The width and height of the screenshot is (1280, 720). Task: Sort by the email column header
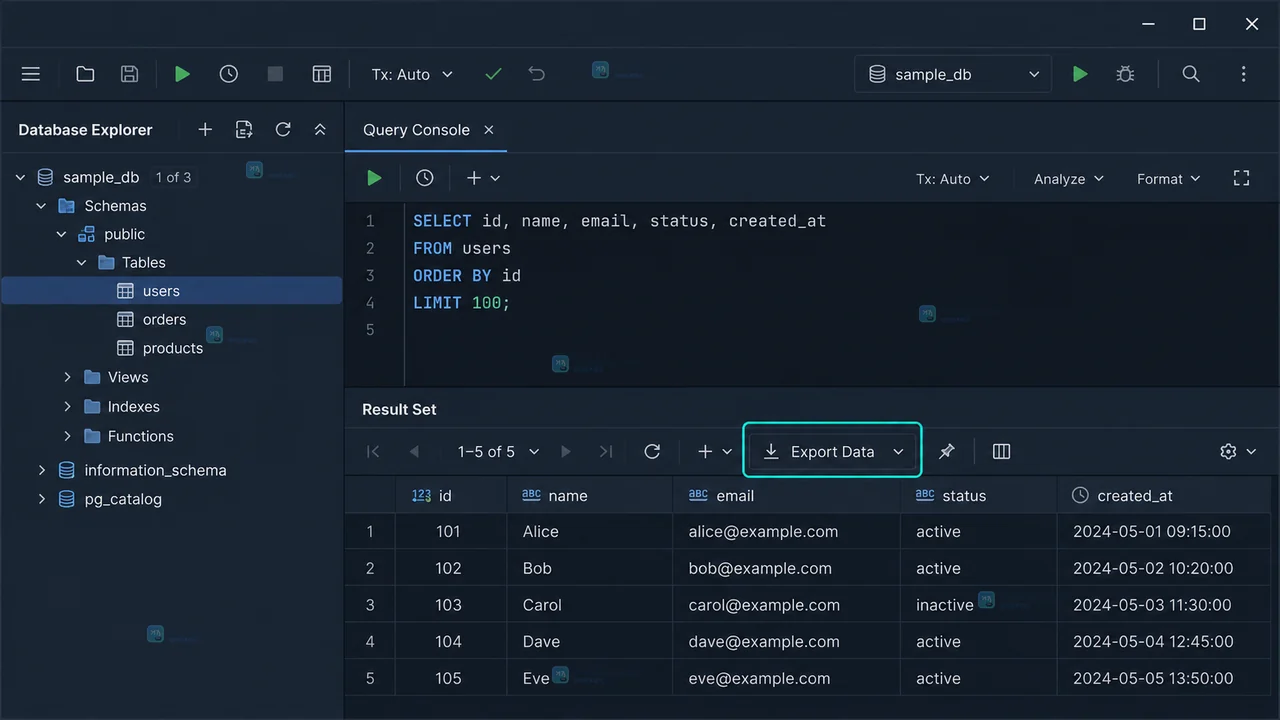(x=786, y=495)
